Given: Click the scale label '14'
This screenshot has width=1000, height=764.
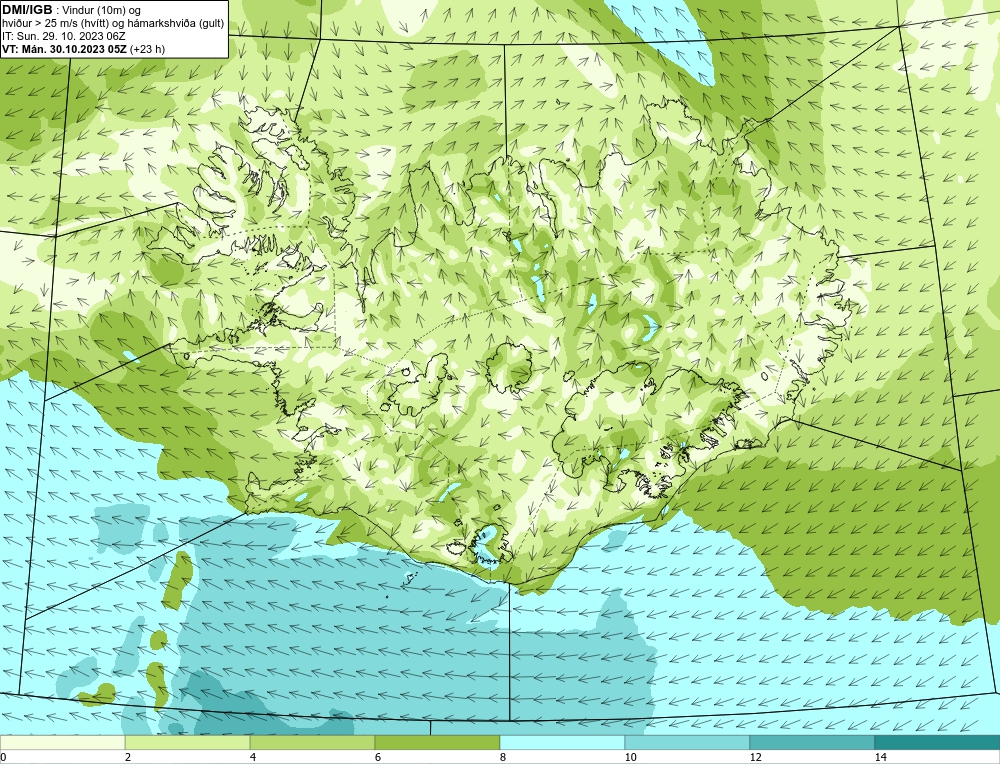Looking at the screenshot, I should [x=881, y=757].
